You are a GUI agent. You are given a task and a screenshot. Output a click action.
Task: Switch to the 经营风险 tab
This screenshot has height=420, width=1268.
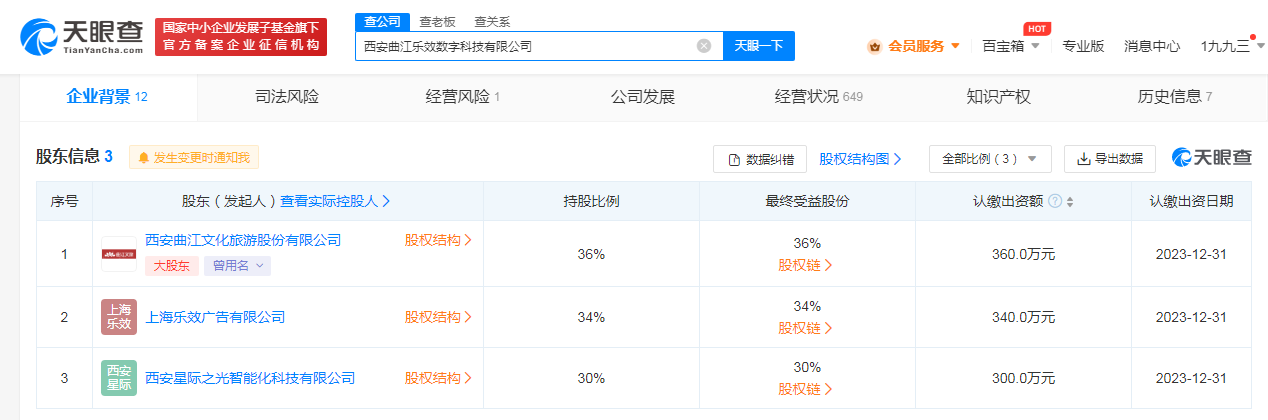coord(463,97)
